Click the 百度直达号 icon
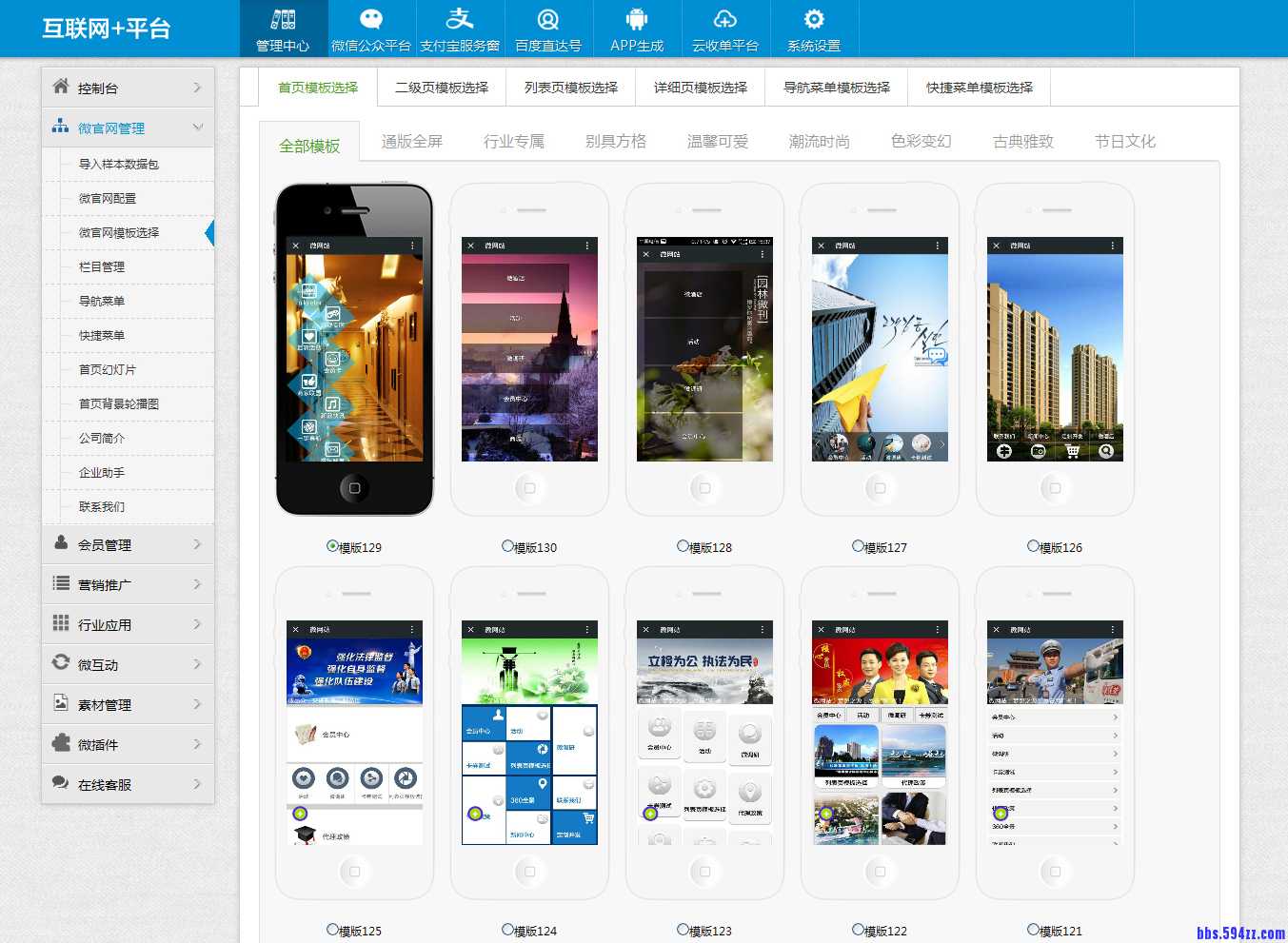1288x943 pixels. 548,20
